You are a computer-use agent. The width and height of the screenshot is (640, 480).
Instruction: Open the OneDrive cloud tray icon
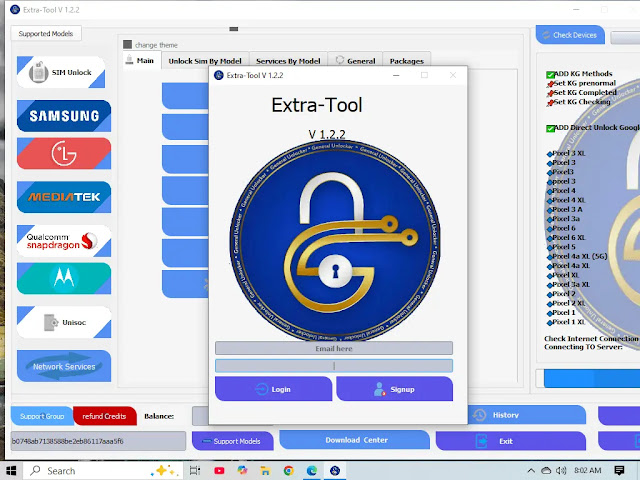pyautogui.click(x=546, y=471)
